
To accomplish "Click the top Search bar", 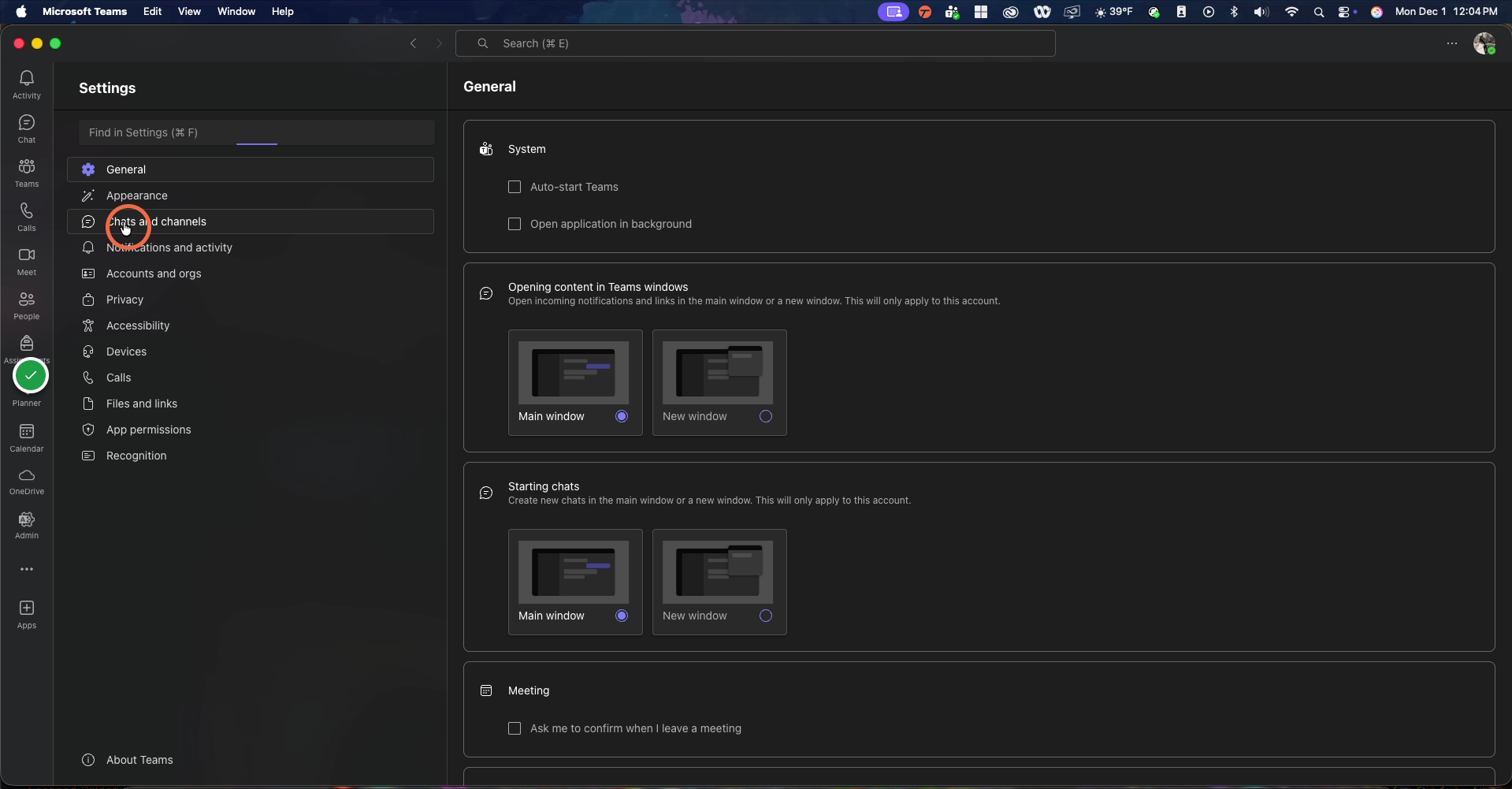I will 756,43.
